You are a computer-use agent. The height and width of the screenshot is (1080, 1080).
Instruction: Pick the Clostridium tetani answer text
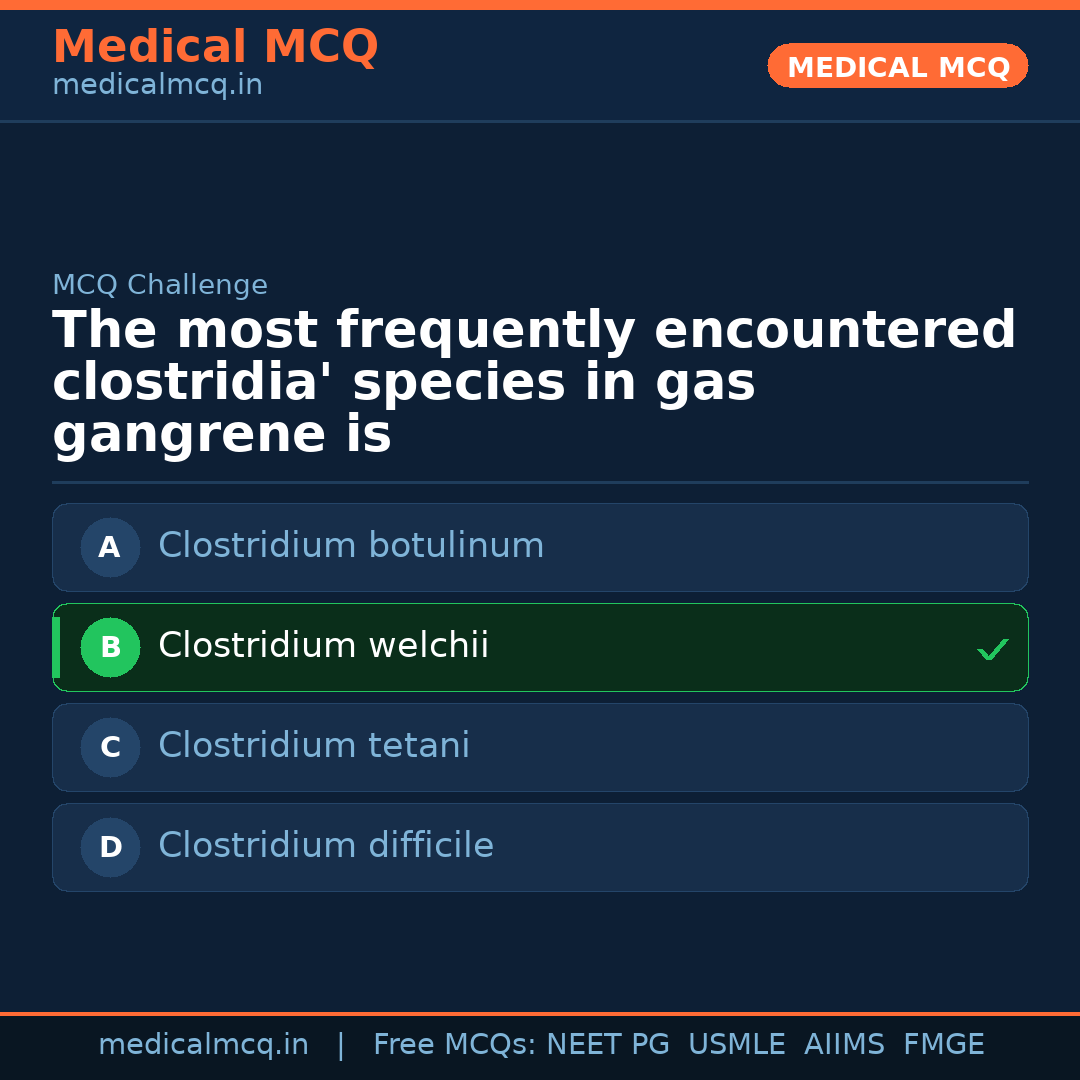click(314, 746)
